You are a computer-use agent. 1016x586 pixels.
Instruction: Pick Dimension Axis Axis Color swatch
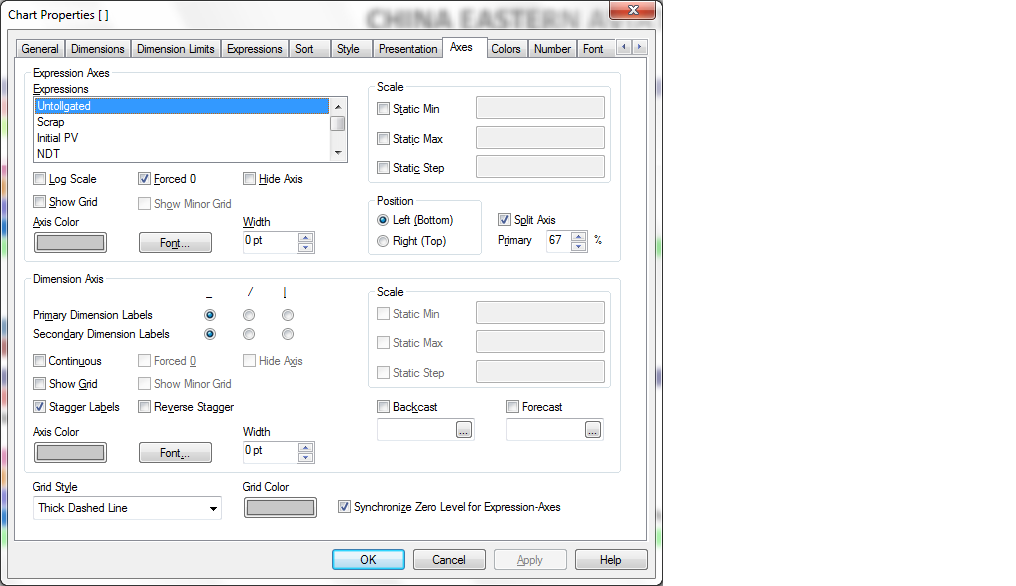tap(70, 452)
